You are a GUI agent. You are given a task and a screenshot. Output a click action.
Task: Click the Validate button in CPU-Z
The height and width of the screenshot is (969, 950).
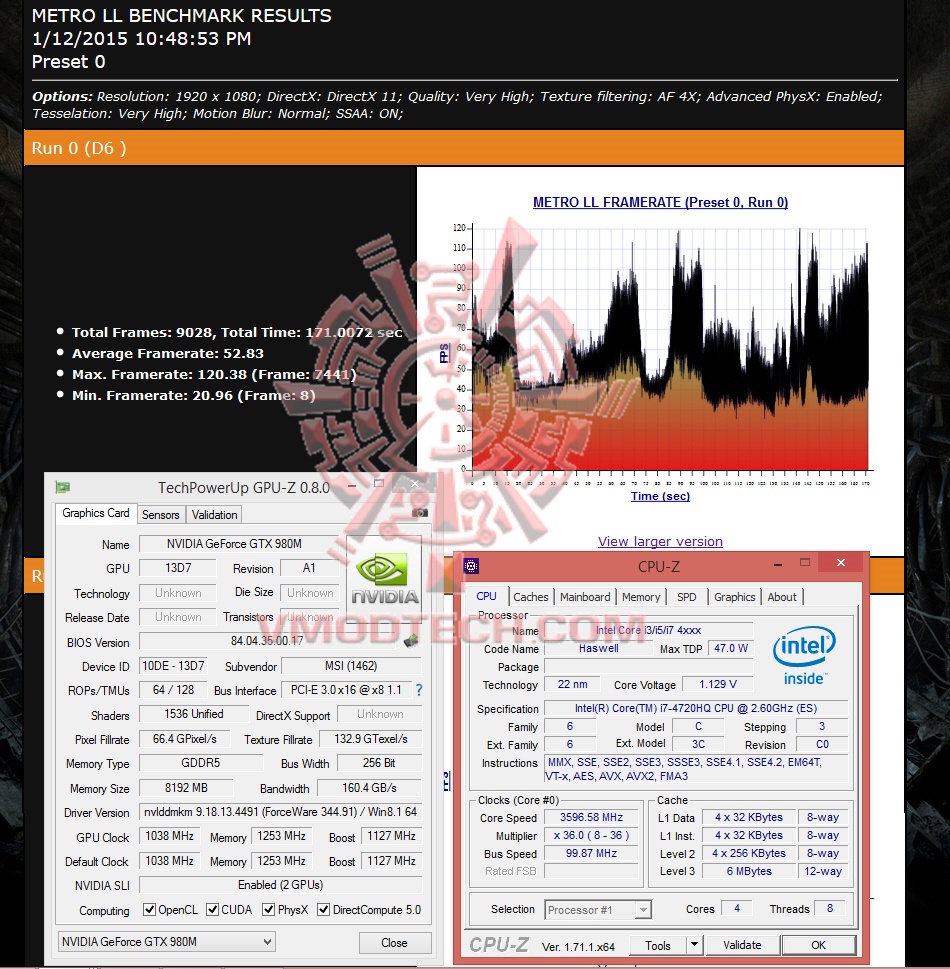click(x=742, y=945)
